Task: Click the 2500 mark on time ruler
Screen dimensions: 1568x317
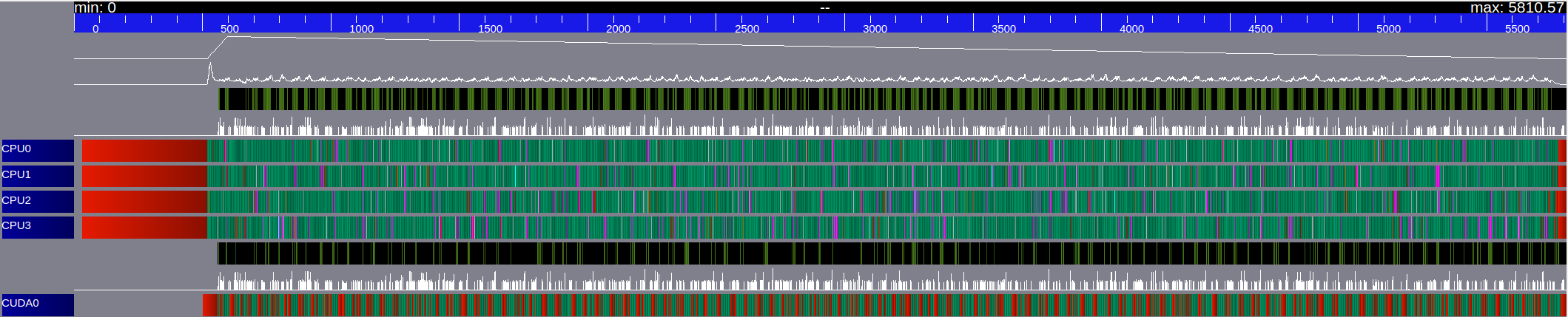Action: tap(747, 28)
